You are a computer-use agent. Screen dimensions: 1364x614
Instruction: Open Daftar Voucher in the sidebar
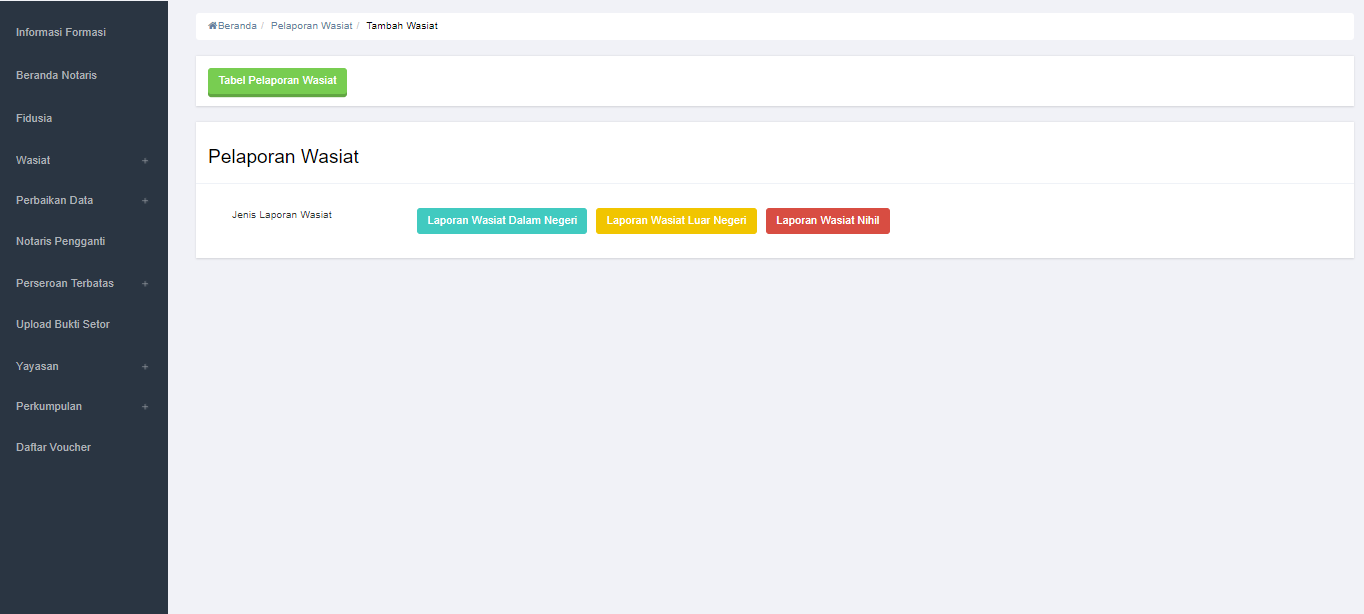pos(53,447)
